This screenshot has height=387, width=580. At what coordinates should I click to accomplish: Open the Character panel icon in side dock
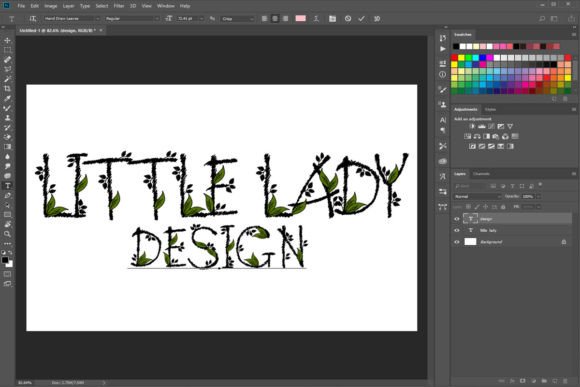[443, 120]
